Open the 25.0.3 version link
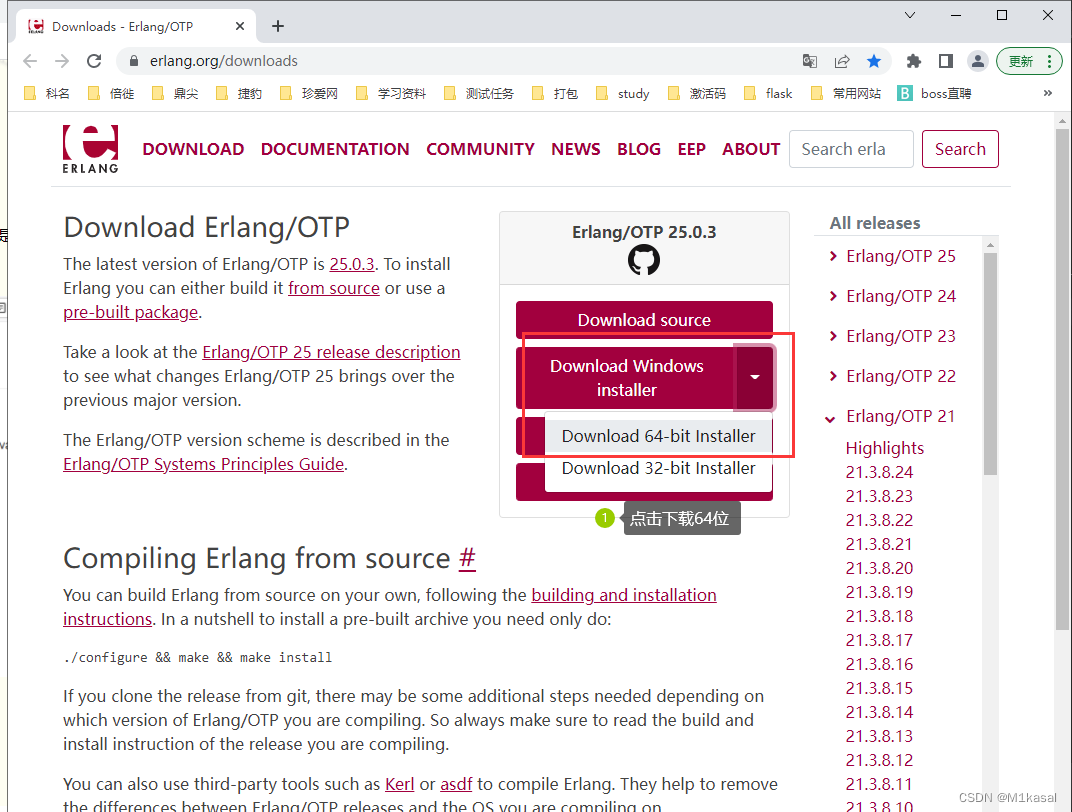 point(352,264)
